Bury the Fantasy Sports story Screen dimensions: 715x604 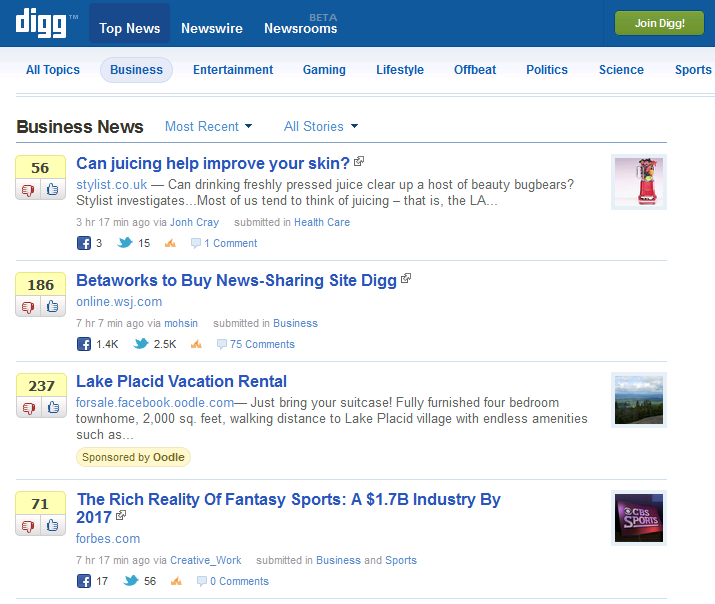tap(28, 526)
